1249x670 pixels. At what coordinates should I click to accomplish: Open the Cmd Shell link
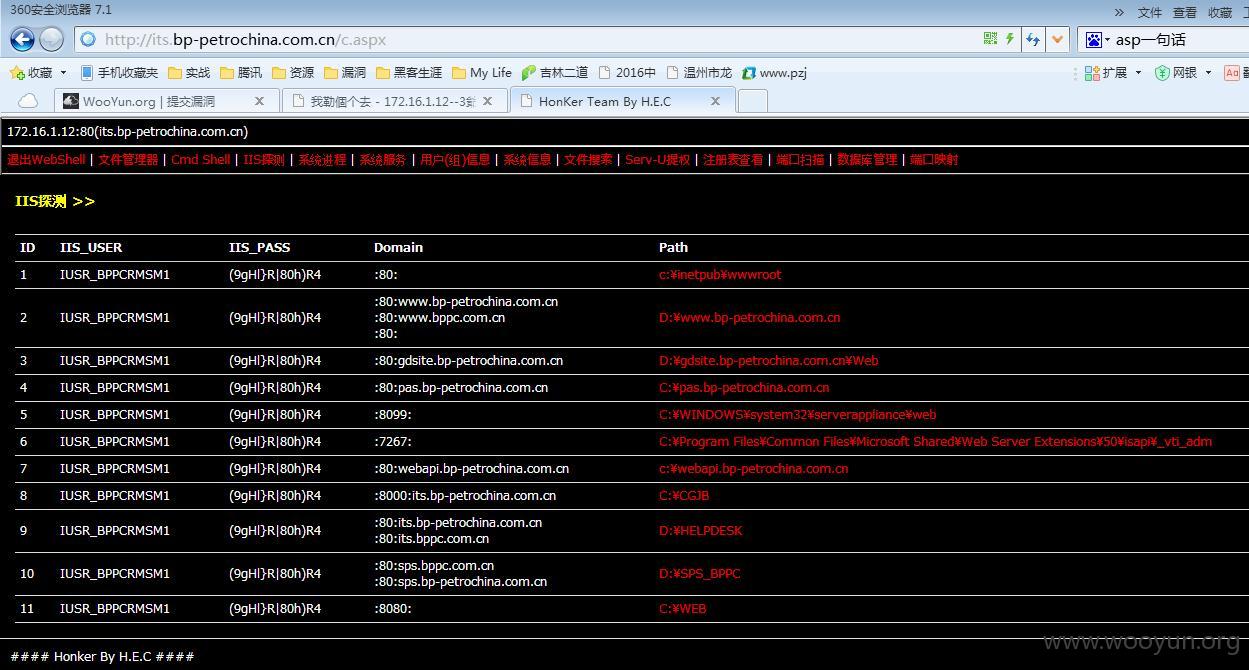200,160
